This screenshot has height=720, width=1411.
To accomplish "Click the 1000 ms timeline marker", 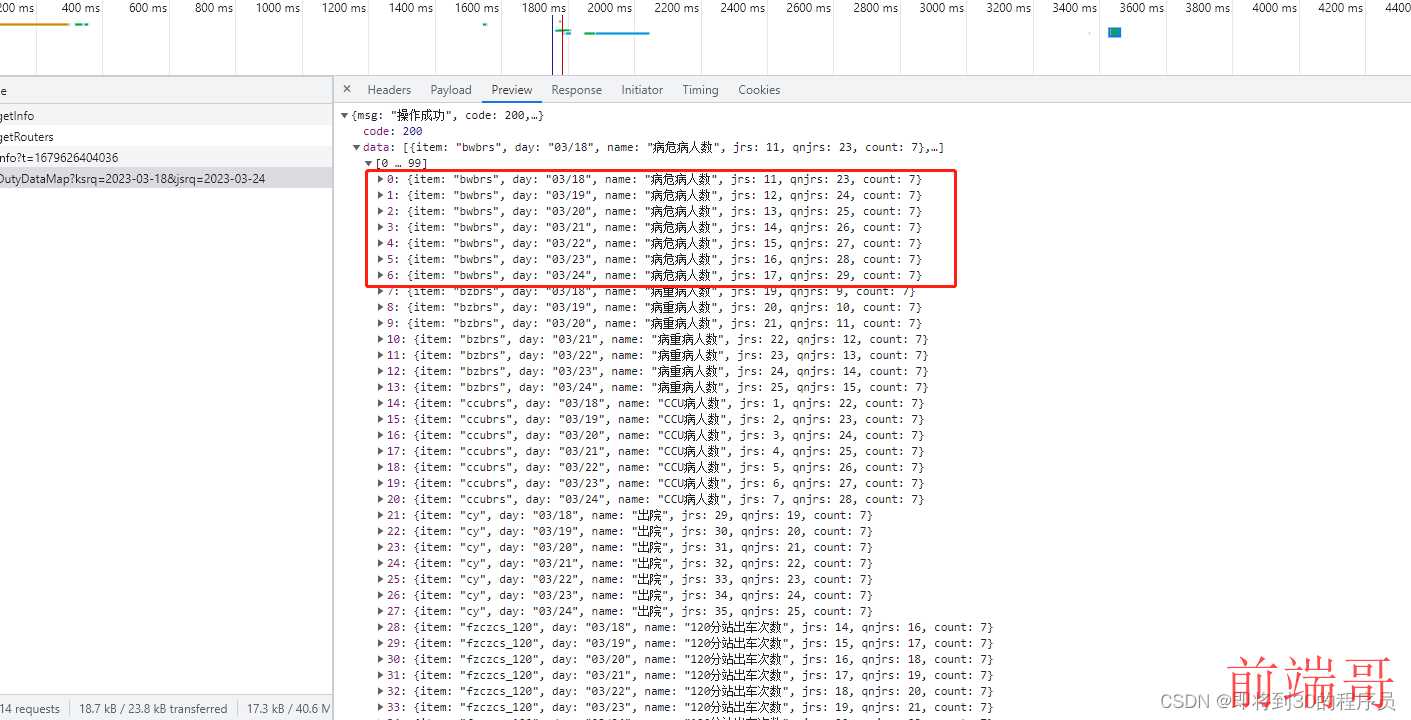I will pos(277,8).
